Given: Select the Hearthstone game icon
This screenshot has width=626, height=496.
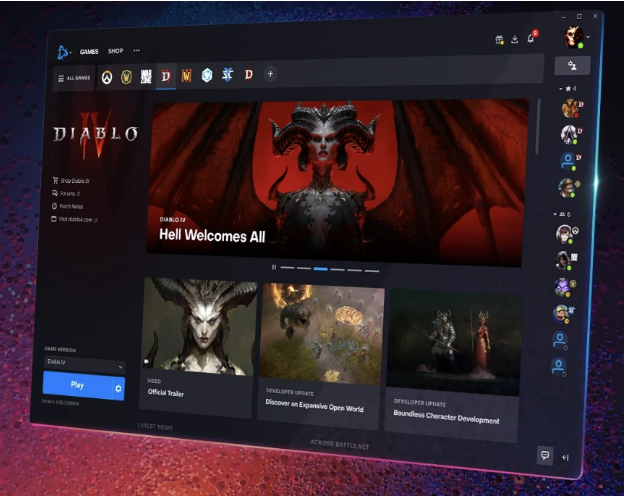Looking at the screenshot, I should coord(207,75).
